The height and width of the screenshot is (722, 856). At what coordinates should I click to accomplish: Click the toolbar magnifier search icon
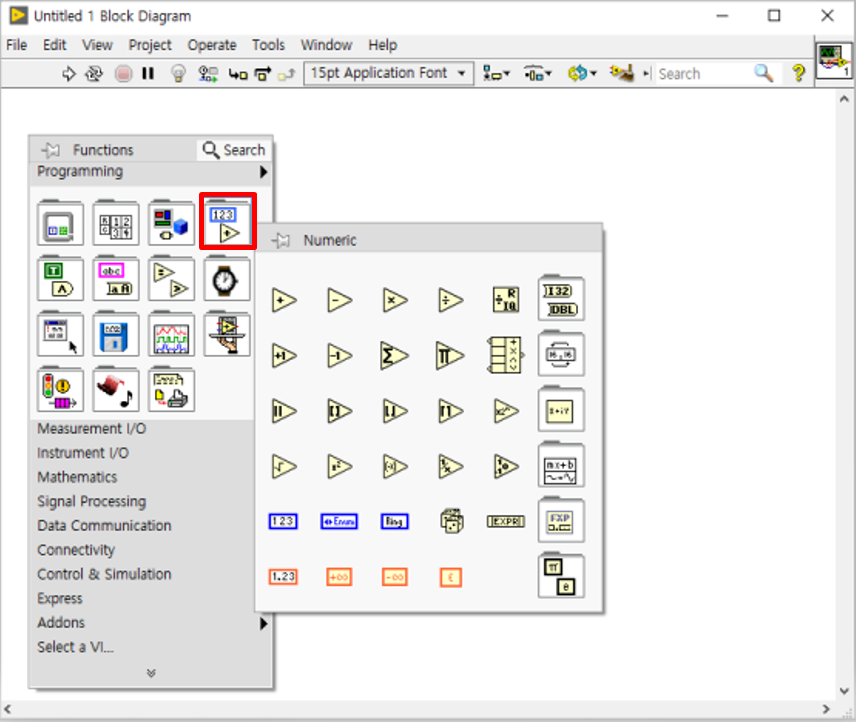[x=764, y=73]
